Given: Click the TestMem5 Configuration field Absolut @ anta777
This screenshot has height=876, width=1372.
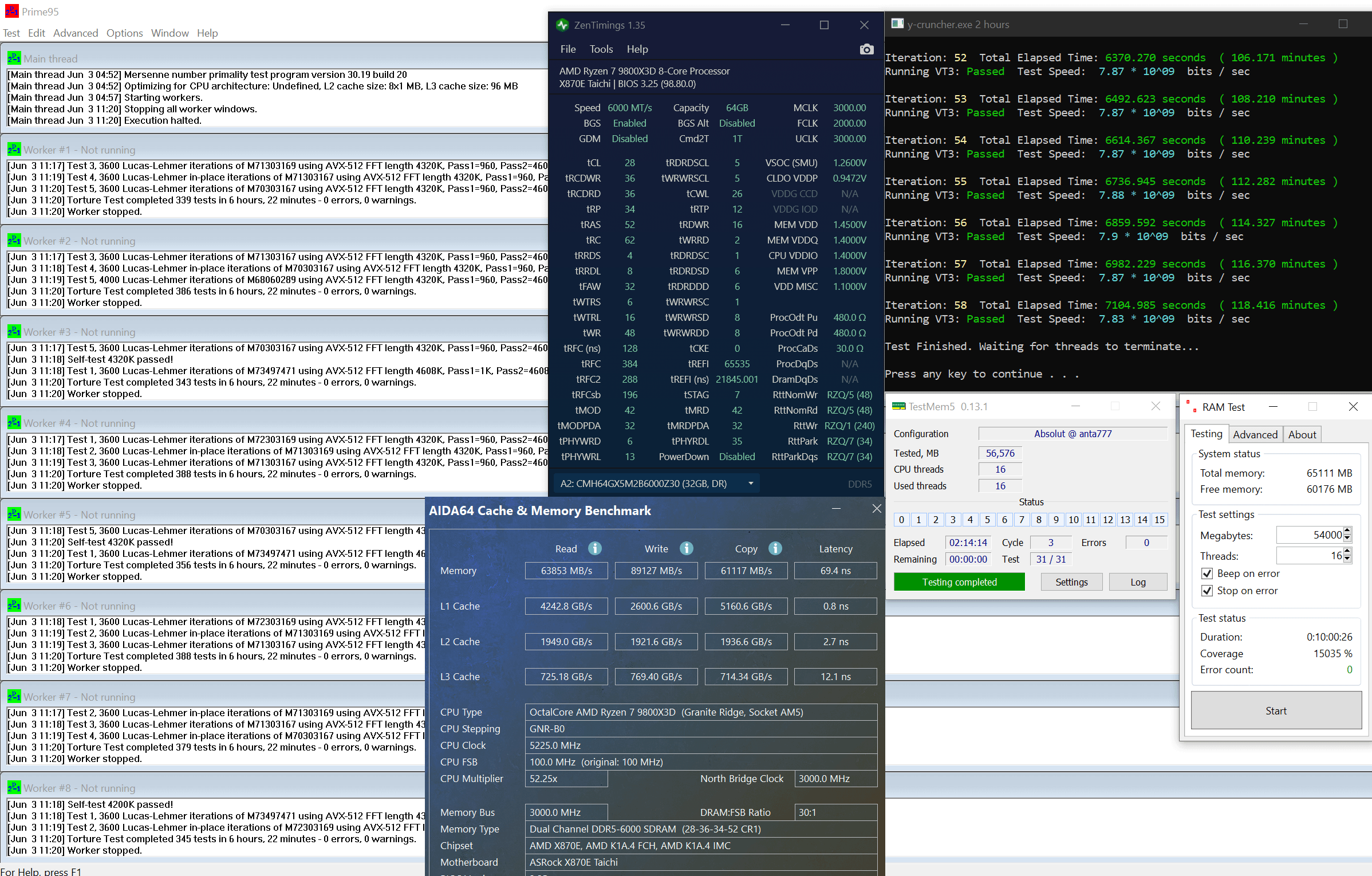Looking at the screenshot, I should coord(1073,434).
